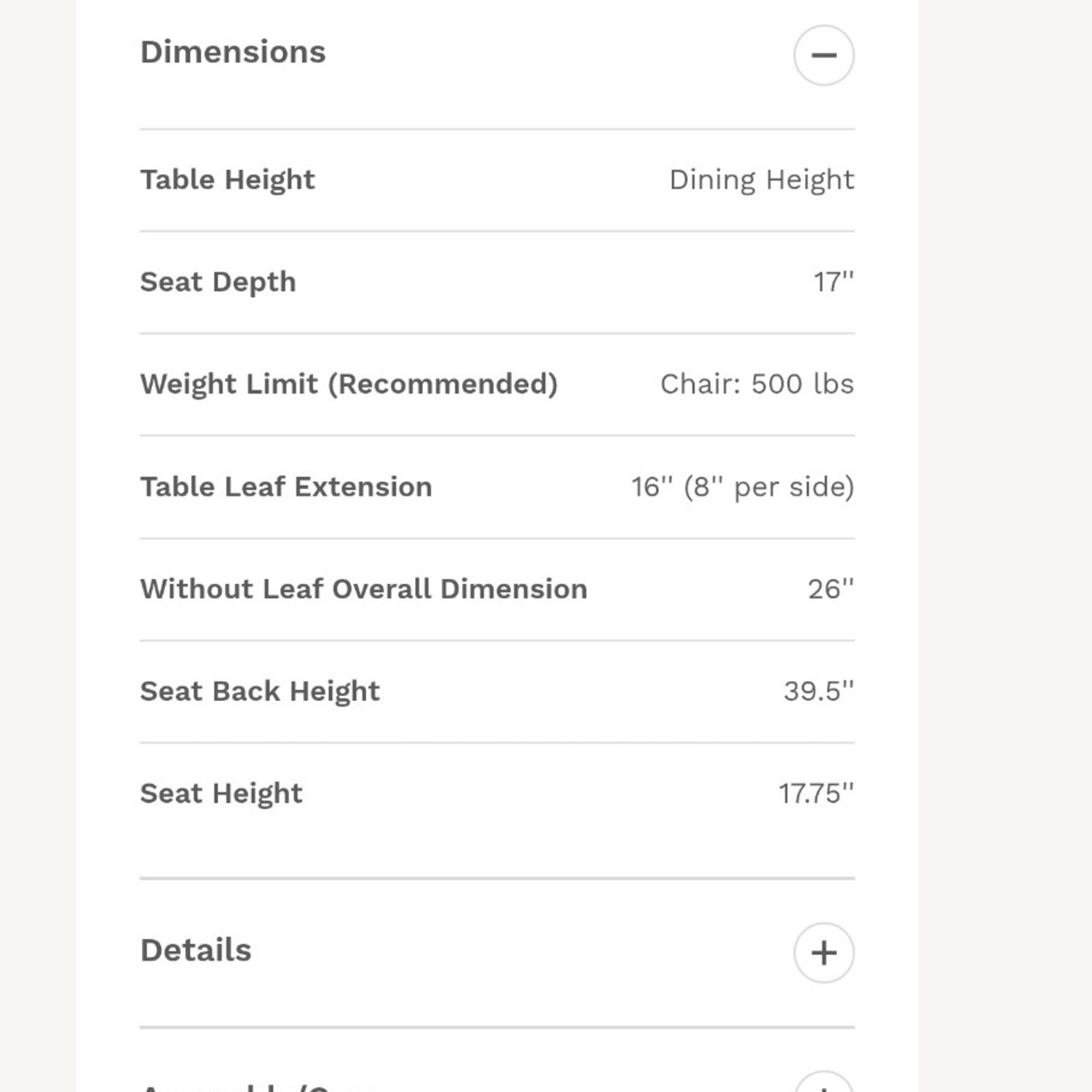Select the Dining Height value
This screenshot has width=1092, height=1092.
(761, 180)
